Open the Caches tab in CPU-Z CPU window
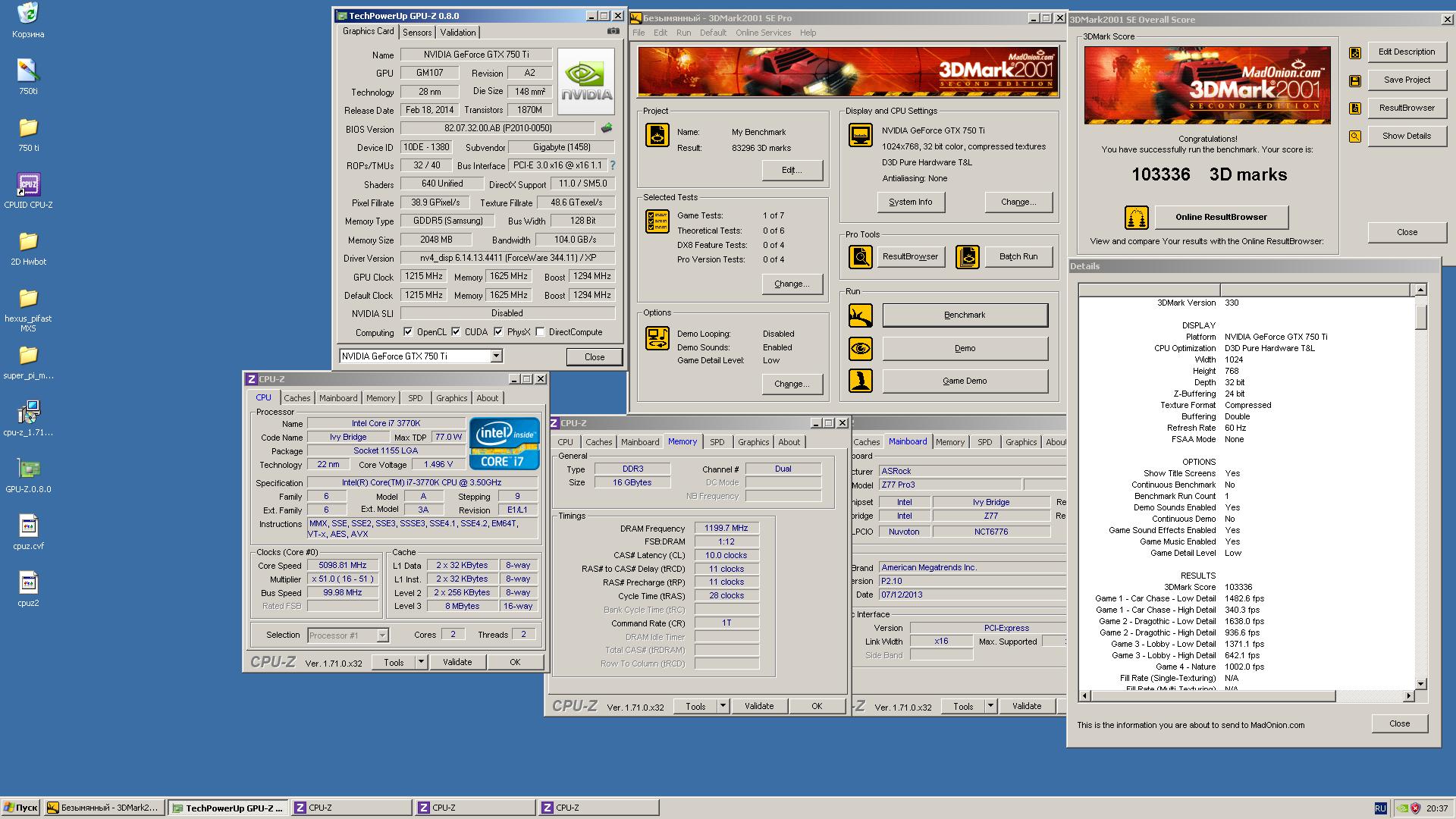Screen dimensions: 1456x819 coord(297,398)
